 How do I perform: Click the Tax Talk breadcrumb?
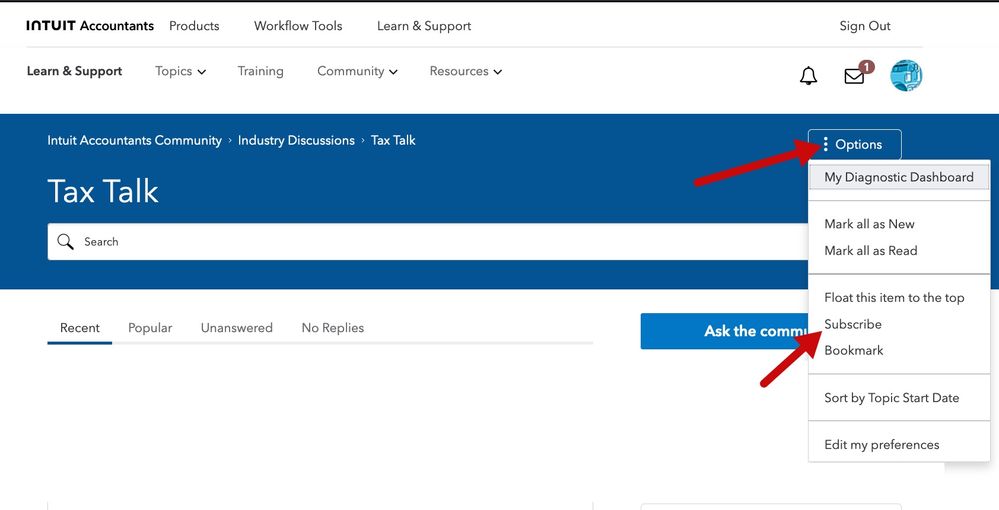[x=393, y=140]
